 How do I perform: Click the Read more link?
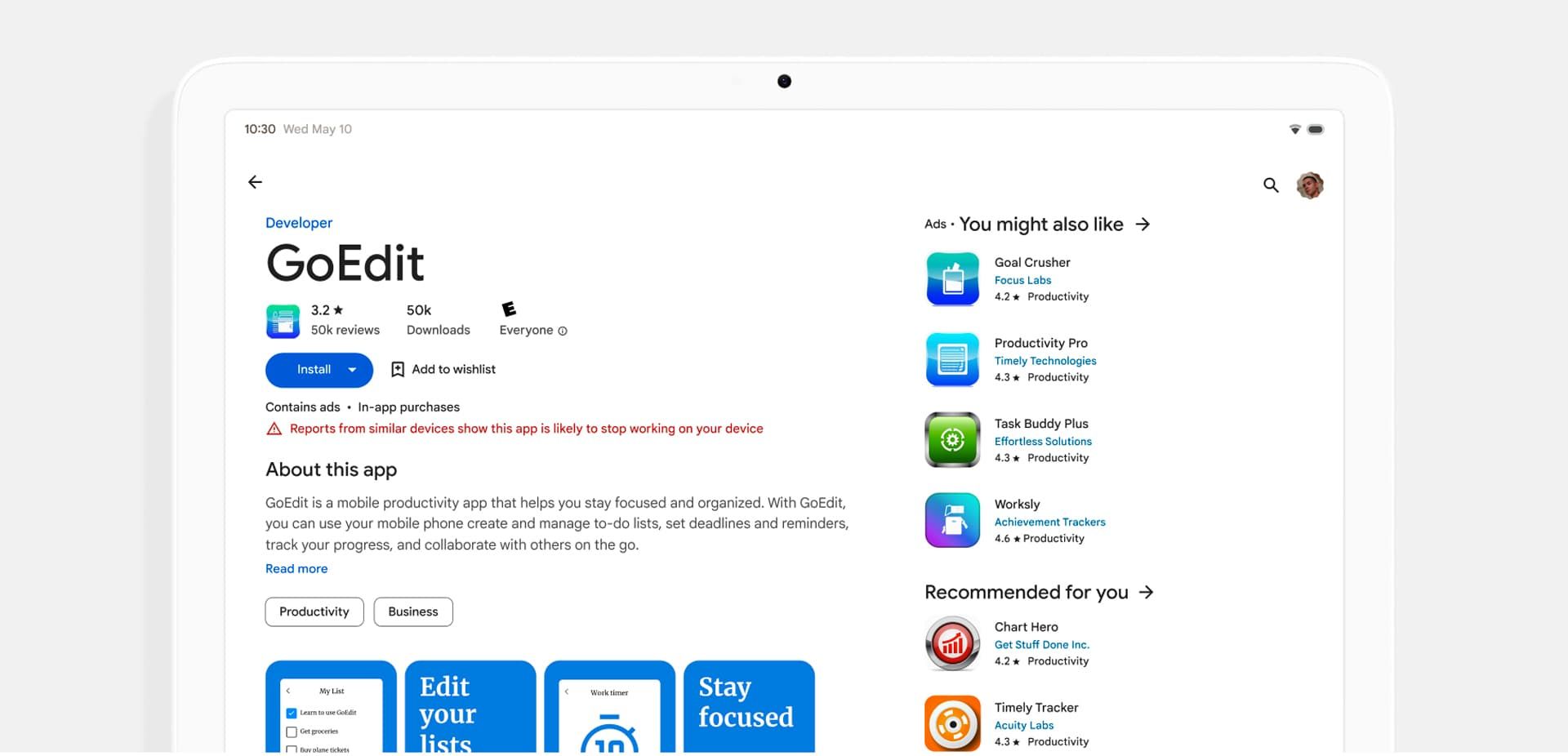tap(296, 569)
